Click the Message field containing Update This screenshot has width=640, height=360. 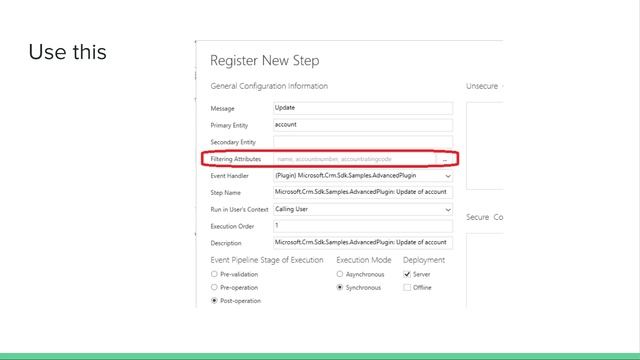363,108
